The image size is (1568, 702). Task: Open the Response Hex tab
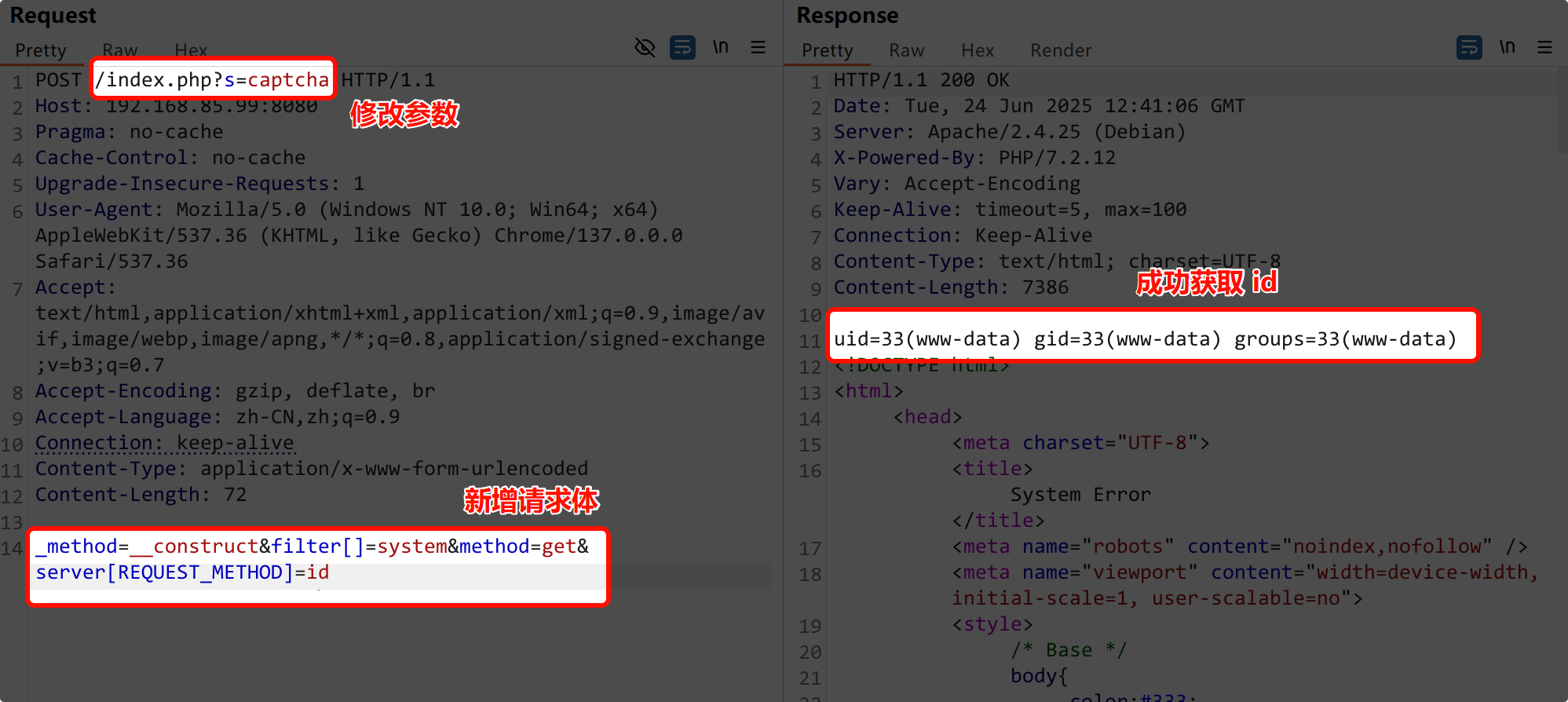click(x=978, y=50)
